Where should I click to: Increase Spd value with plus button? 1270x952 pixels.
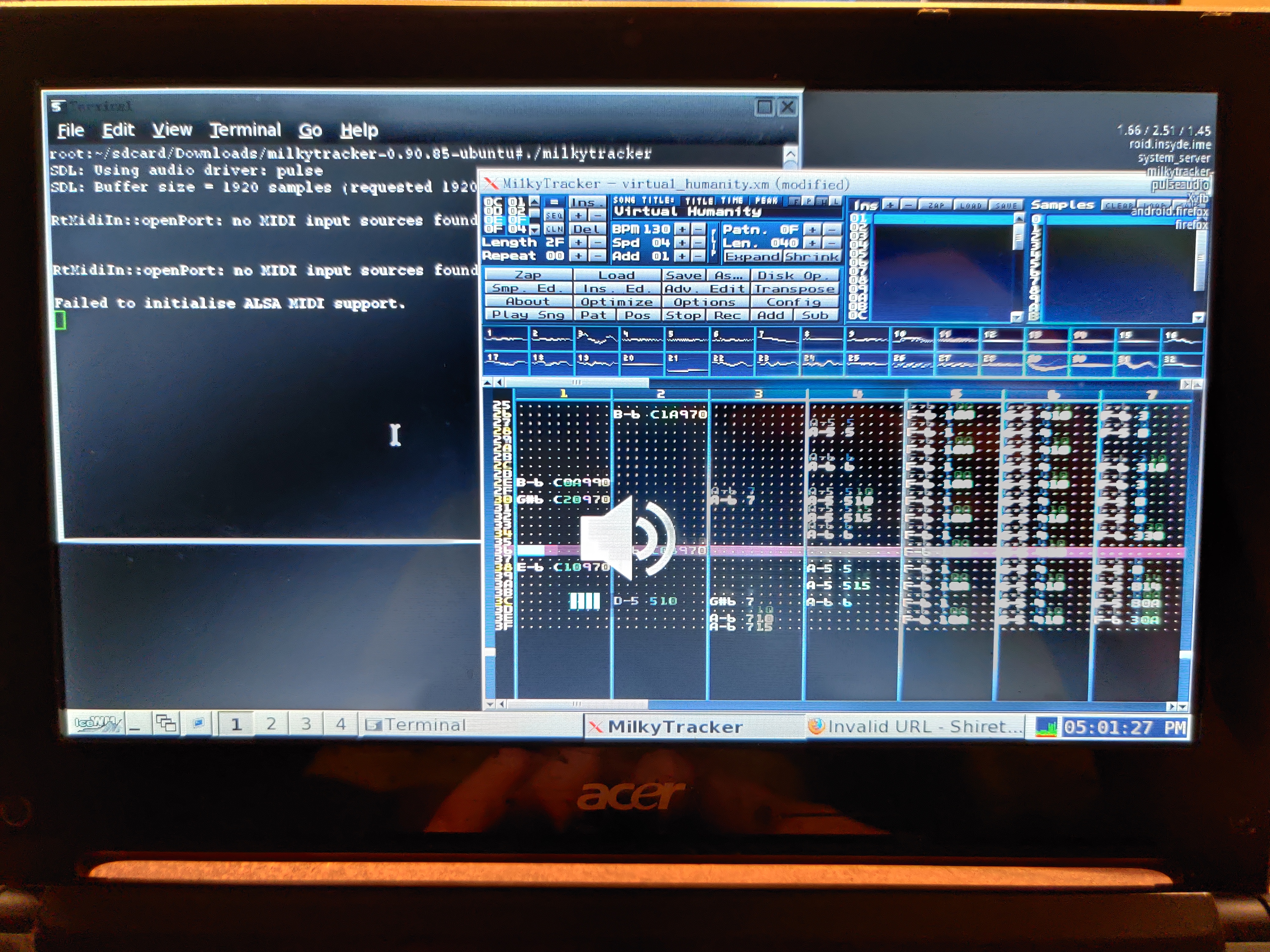pos(682,243)
